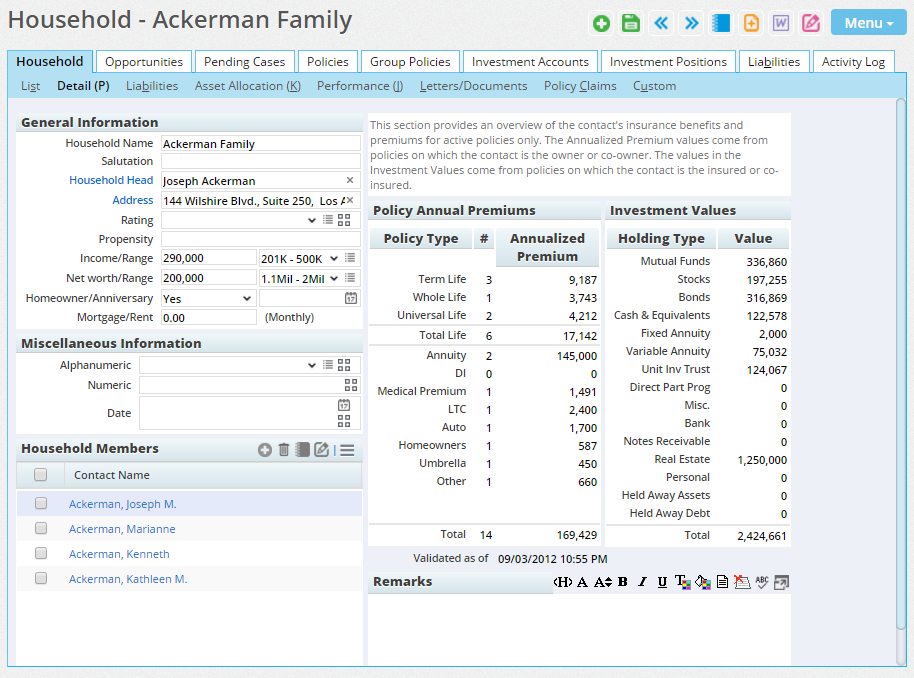Check the box beside Ackerman, Kathleen M.
This screenshot has width=914, height=678.
pyautogui.click(x=41, y=578)
